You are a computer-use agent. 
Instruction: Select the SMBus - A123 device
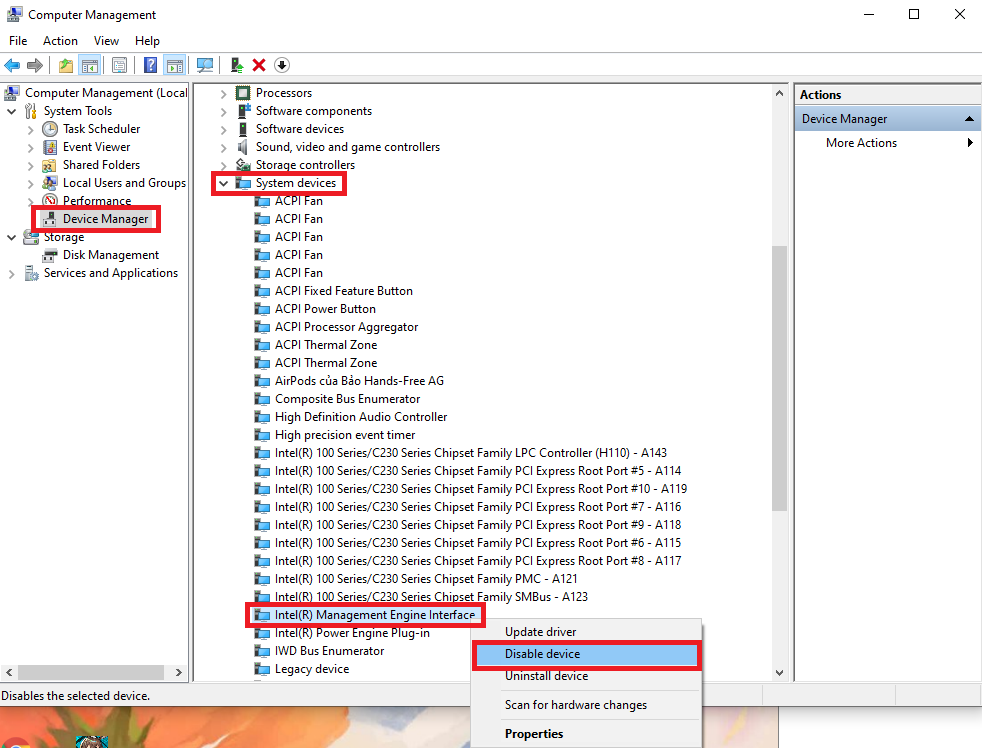431,597
